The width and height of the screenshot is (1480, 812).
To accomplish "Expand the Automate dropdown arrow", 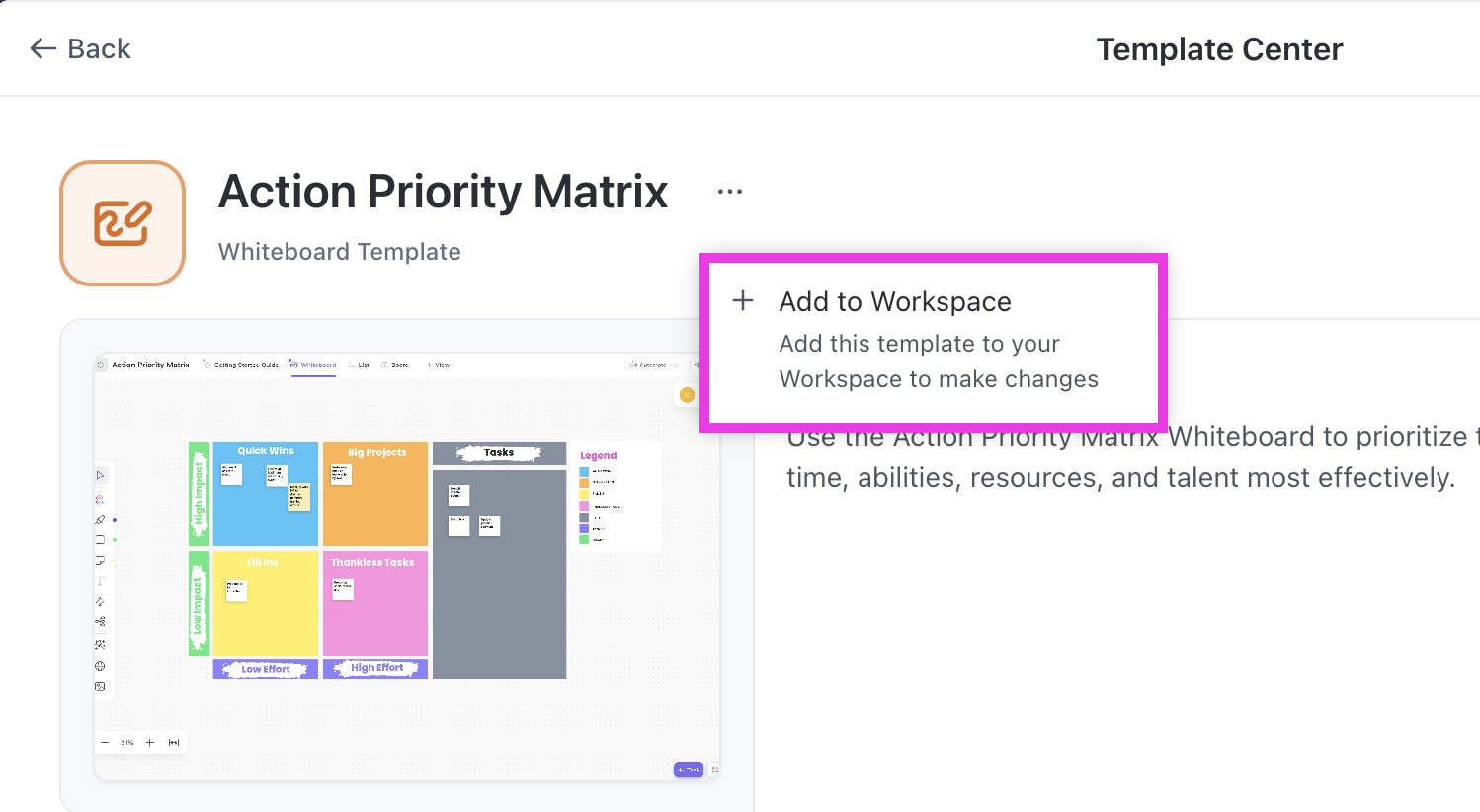I will tap(676, 365).
